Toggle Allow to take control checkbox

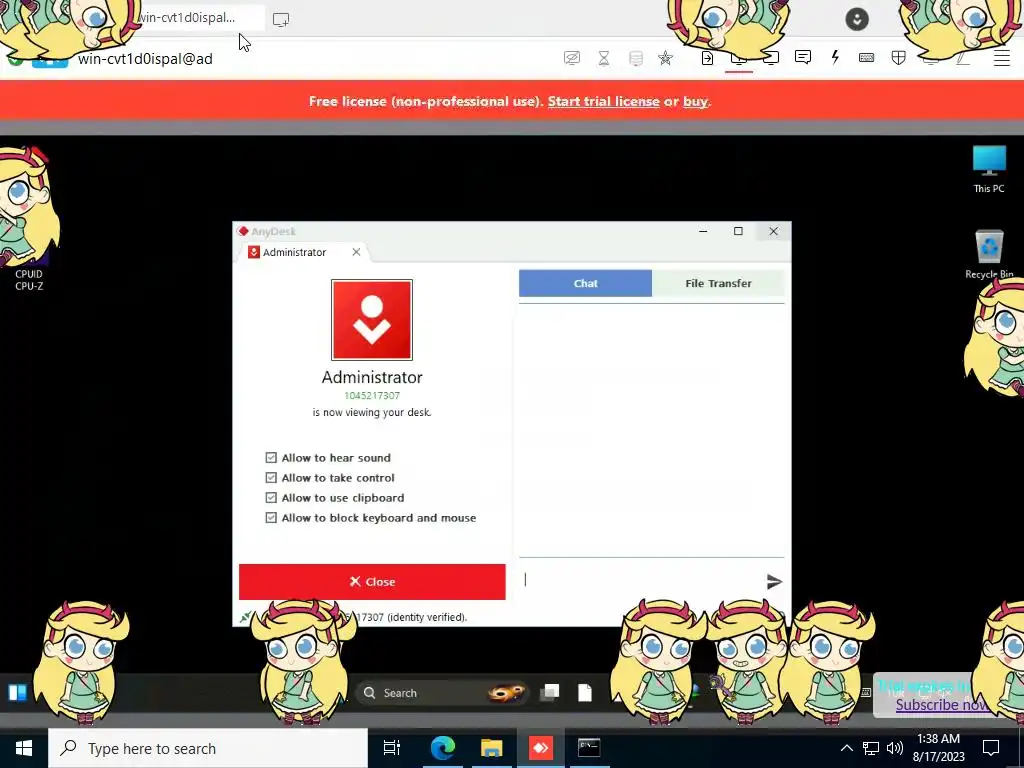pyautogui.click(x=271, y=478)
